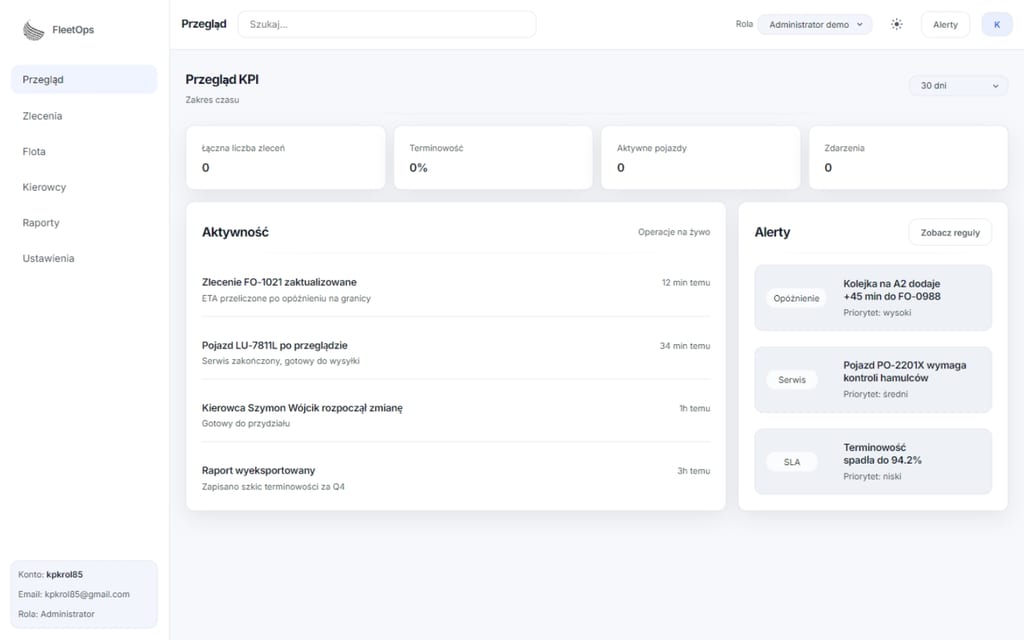Click the Aktywne pojazdy KPI card

[x=700, y=157]
